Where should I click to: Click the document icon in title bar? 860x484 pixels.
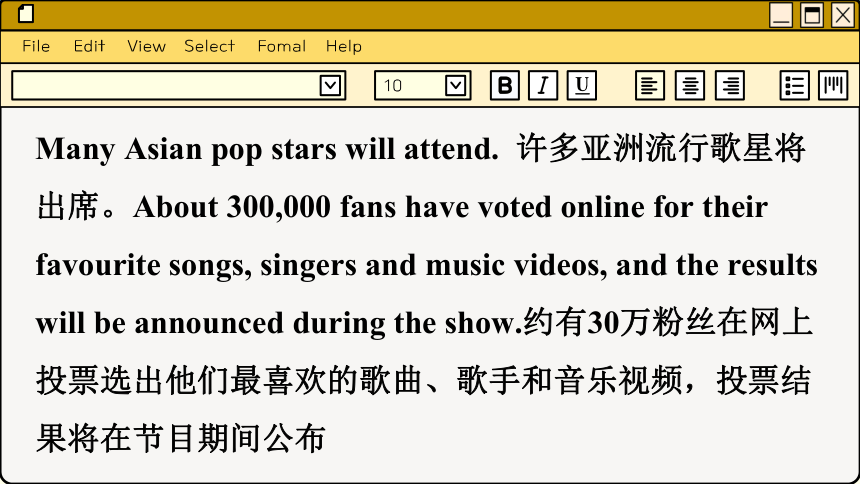click(x=26, y=14)
